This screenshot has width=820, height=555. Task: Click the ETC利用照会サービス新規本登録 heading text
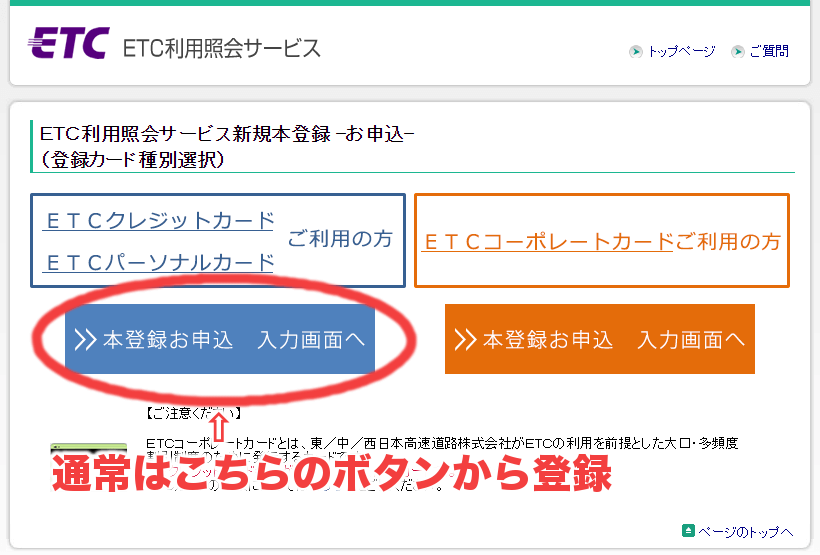(x=227, y=134)
